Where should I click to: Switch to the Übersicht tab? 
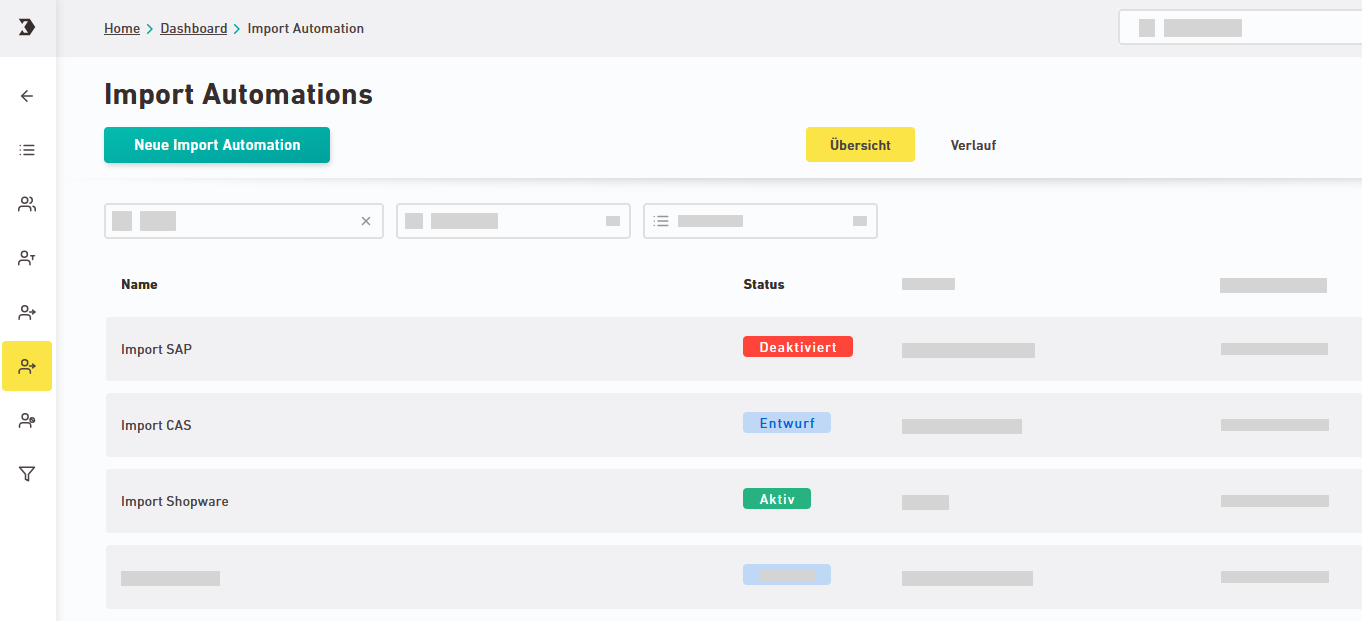pyautogui.click(x=860, y=145)
